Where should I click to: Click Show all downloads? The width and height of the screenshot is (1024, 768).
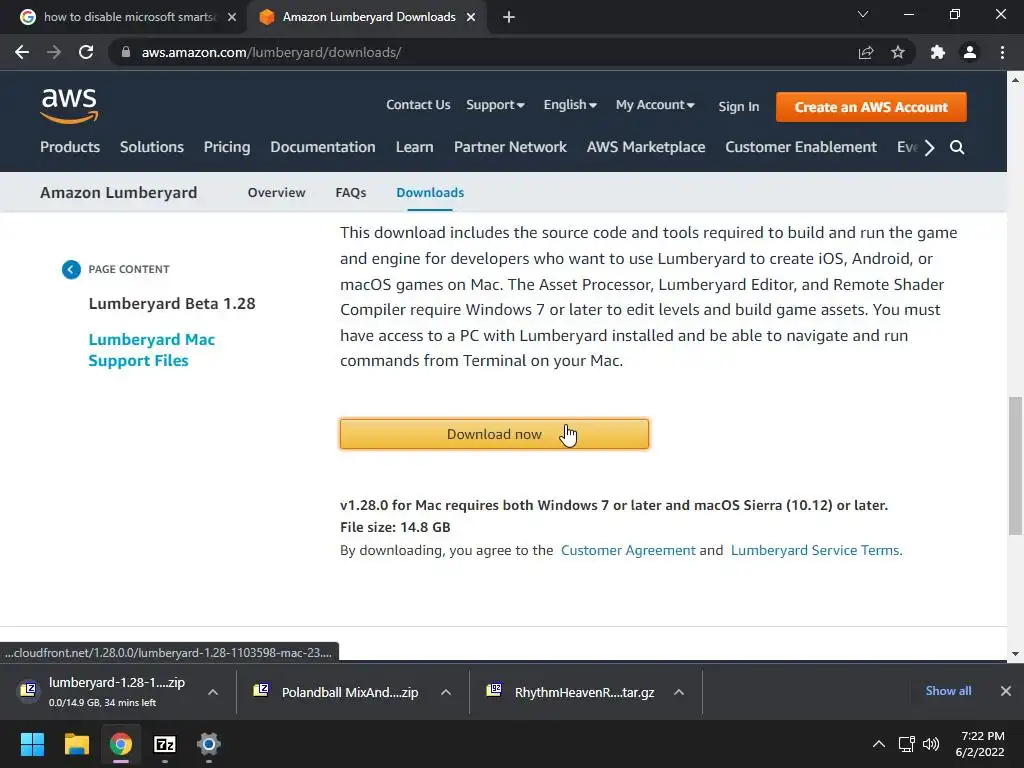pyautogui.click(x=948, y=691)
